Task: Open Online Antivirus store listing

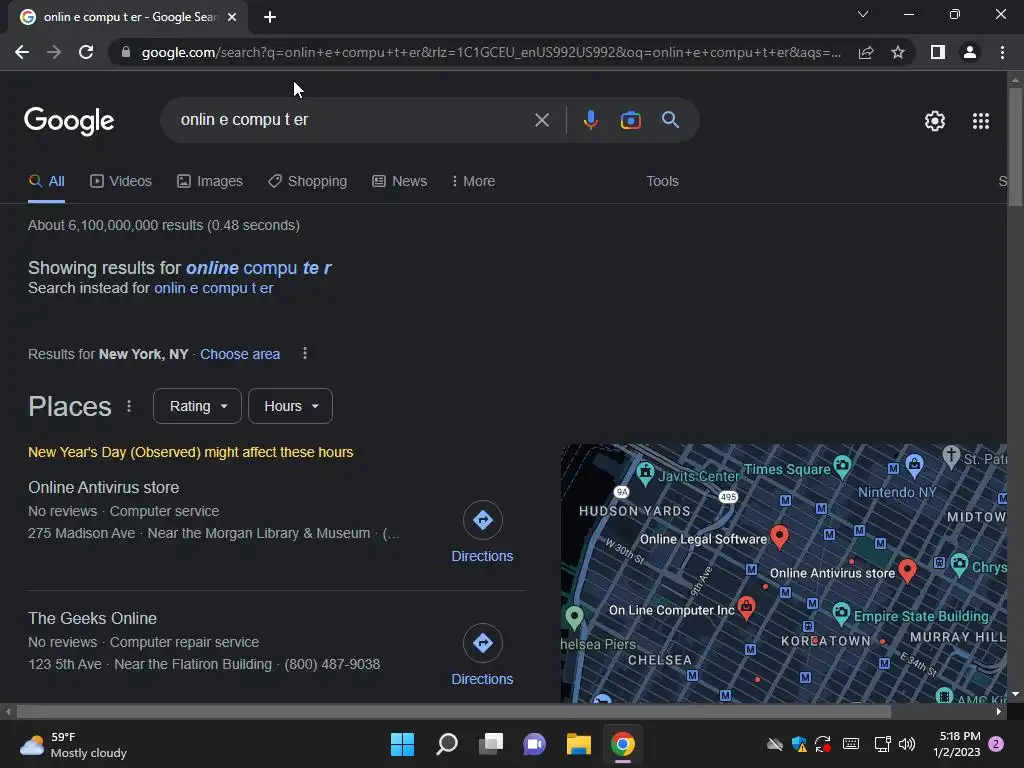Action: point(103,487)
